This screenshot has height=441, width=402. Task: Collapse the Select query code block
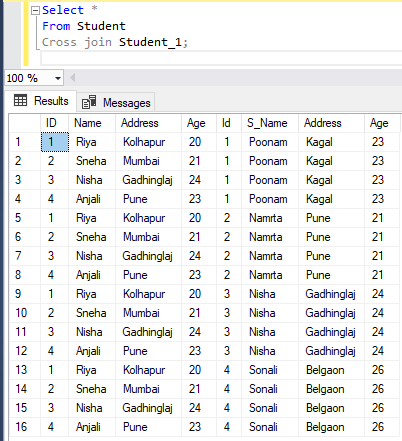[35, 11]
